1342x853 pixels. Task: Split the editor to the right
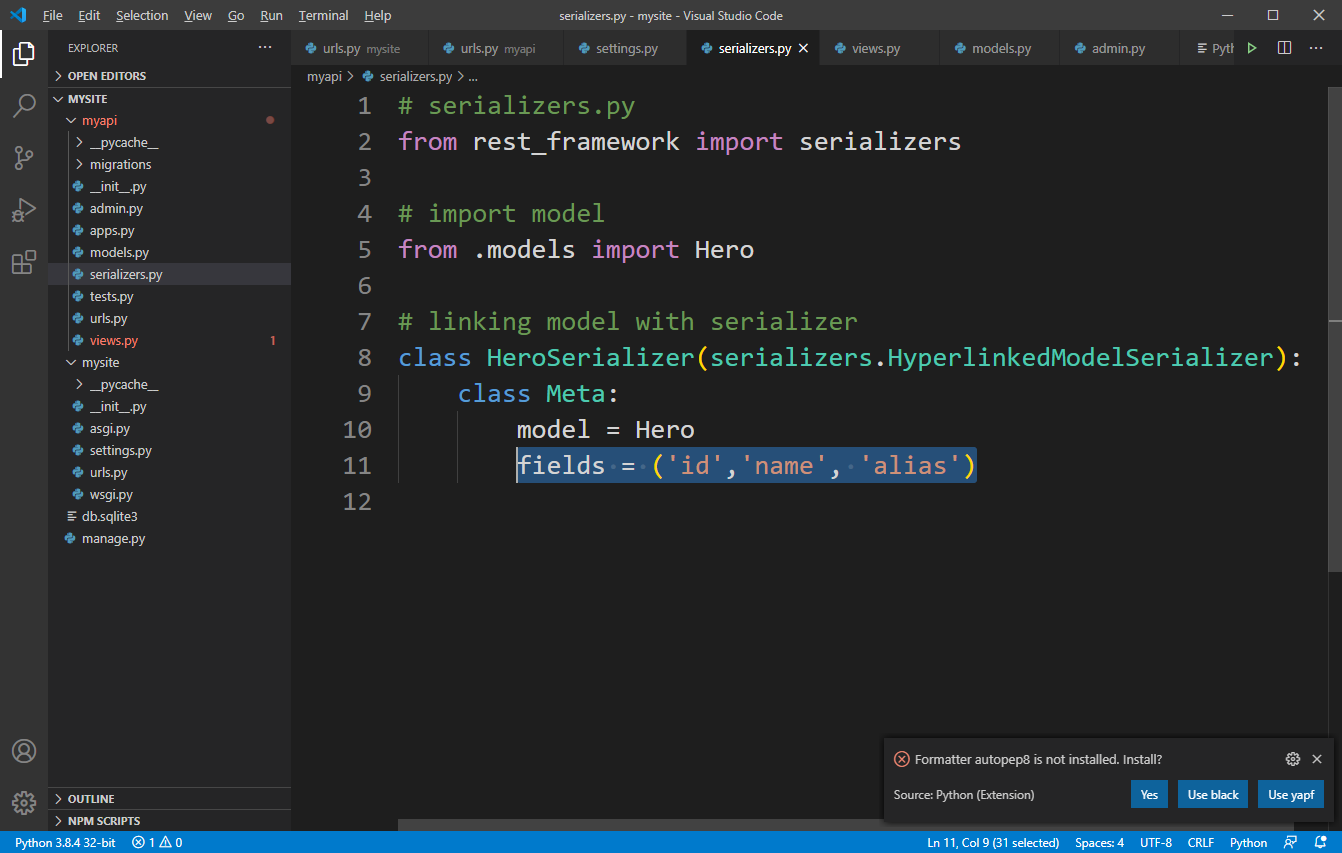click(1285, 47)
